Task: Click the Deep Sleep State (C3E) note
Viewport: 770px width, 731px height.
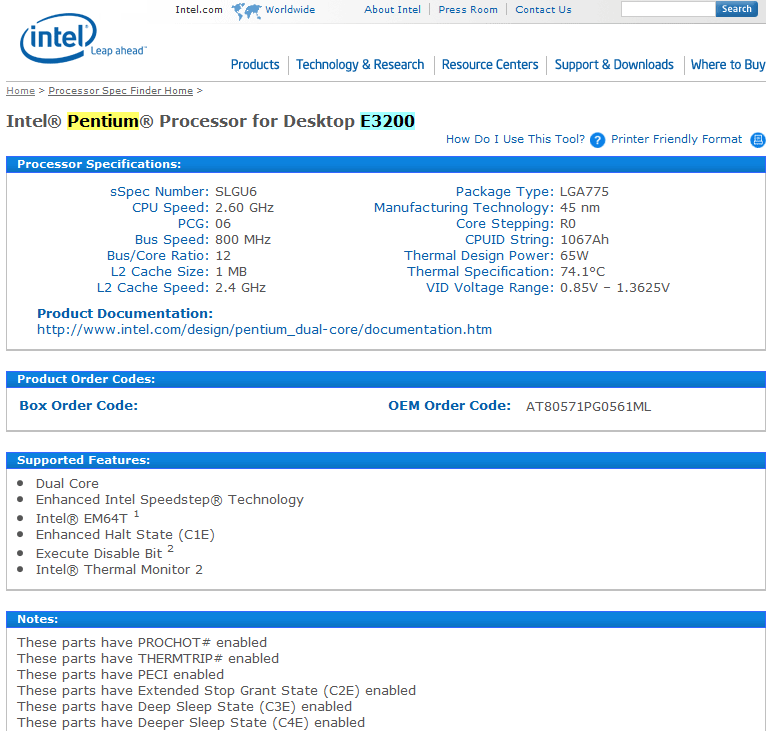Action: 184,706
